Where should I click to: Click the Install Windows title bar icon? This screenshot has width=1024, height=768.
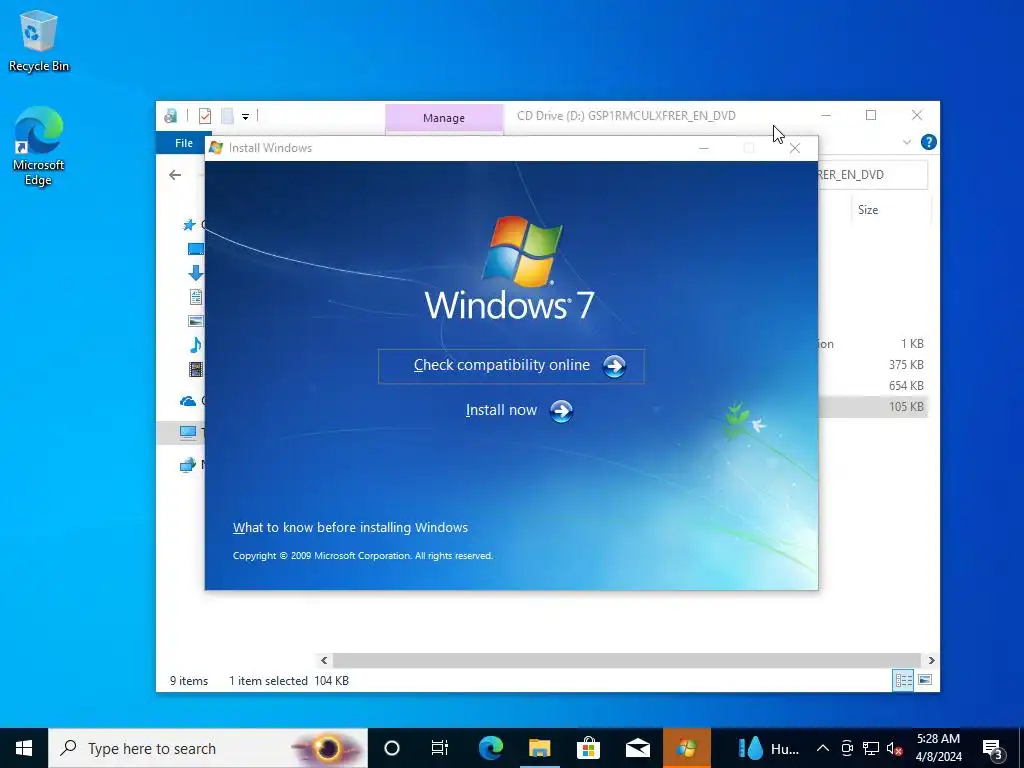coord(216,148)
